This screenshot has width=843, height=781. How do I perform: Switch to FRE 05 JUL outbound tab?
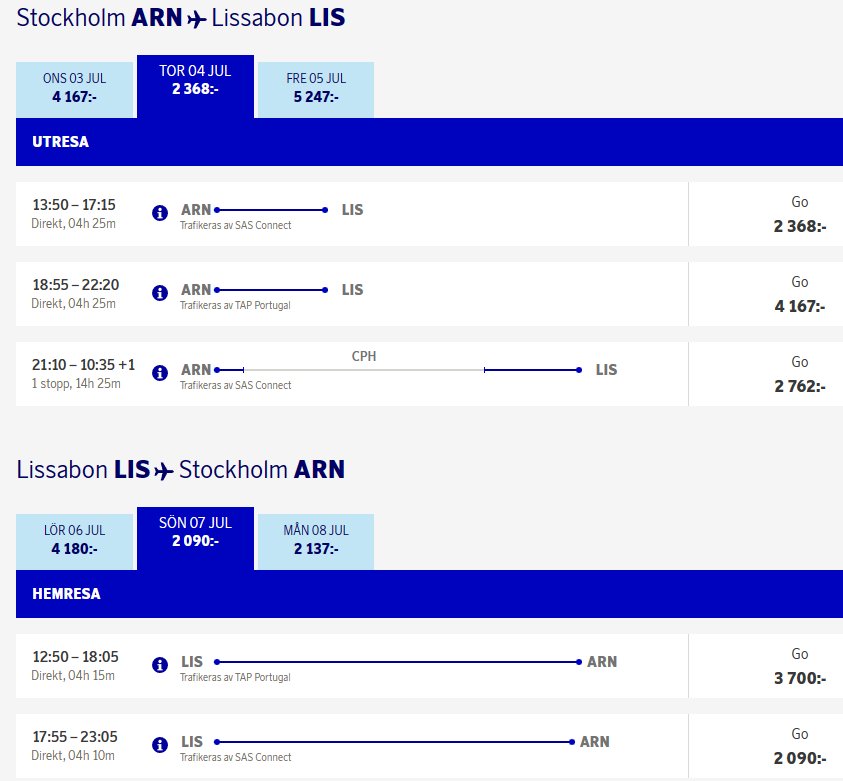pos(316,88)
